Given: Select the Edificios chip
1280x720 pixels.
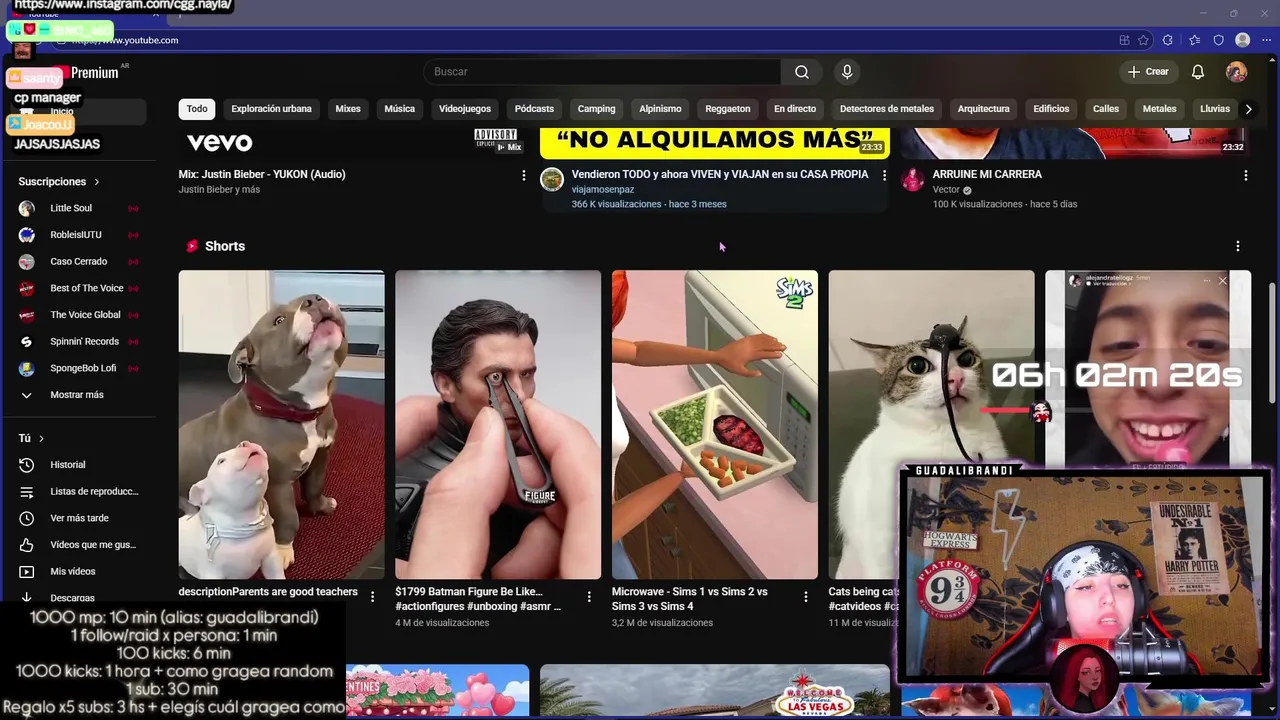Looking at the screenshot, I should pos(1051,109).
